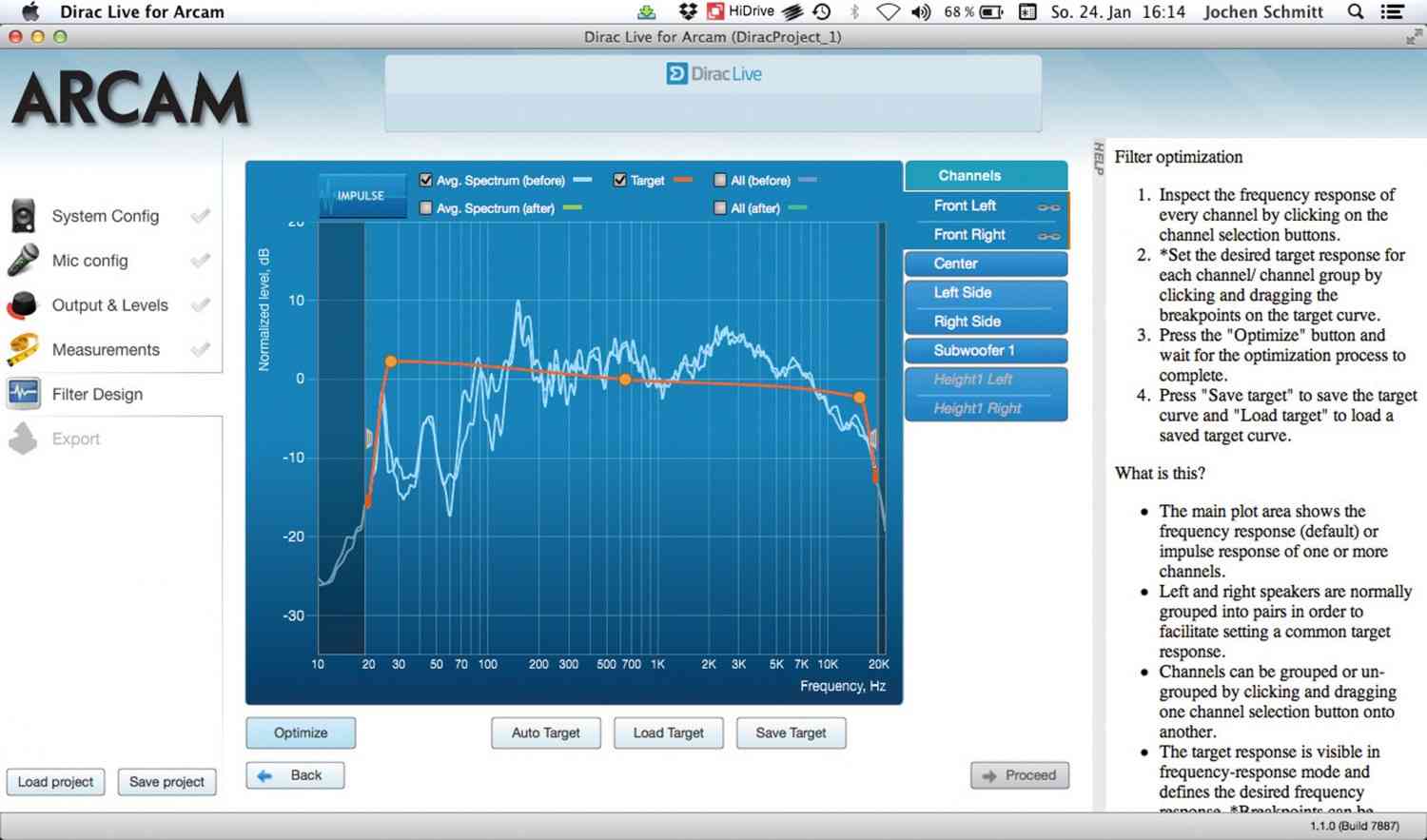Open the Dirac Live for Arcam menu
This screenshot has height=840, width=1427.
(x=142, y=11)
